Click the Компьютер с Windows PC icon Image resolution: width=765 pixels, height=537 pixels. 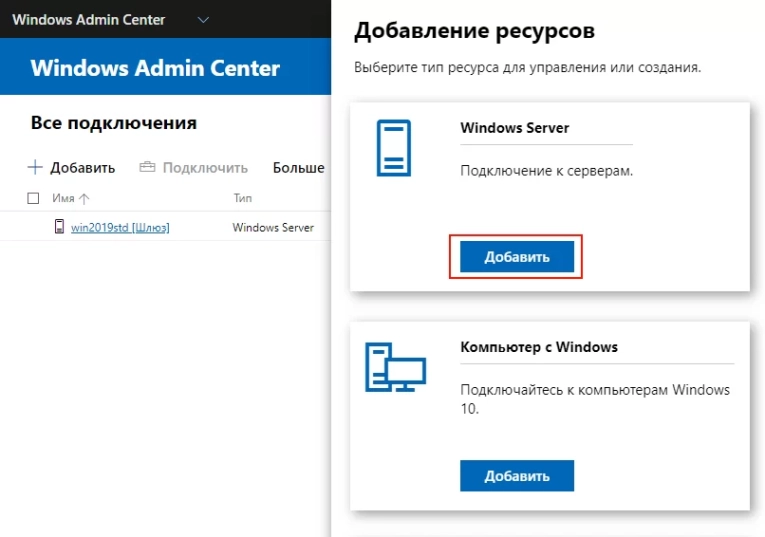(396, 367)
